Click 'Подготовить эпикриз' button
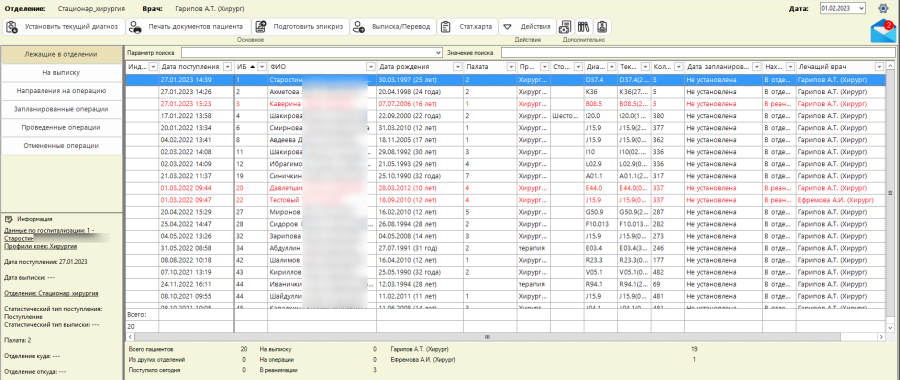 (300, 26)
